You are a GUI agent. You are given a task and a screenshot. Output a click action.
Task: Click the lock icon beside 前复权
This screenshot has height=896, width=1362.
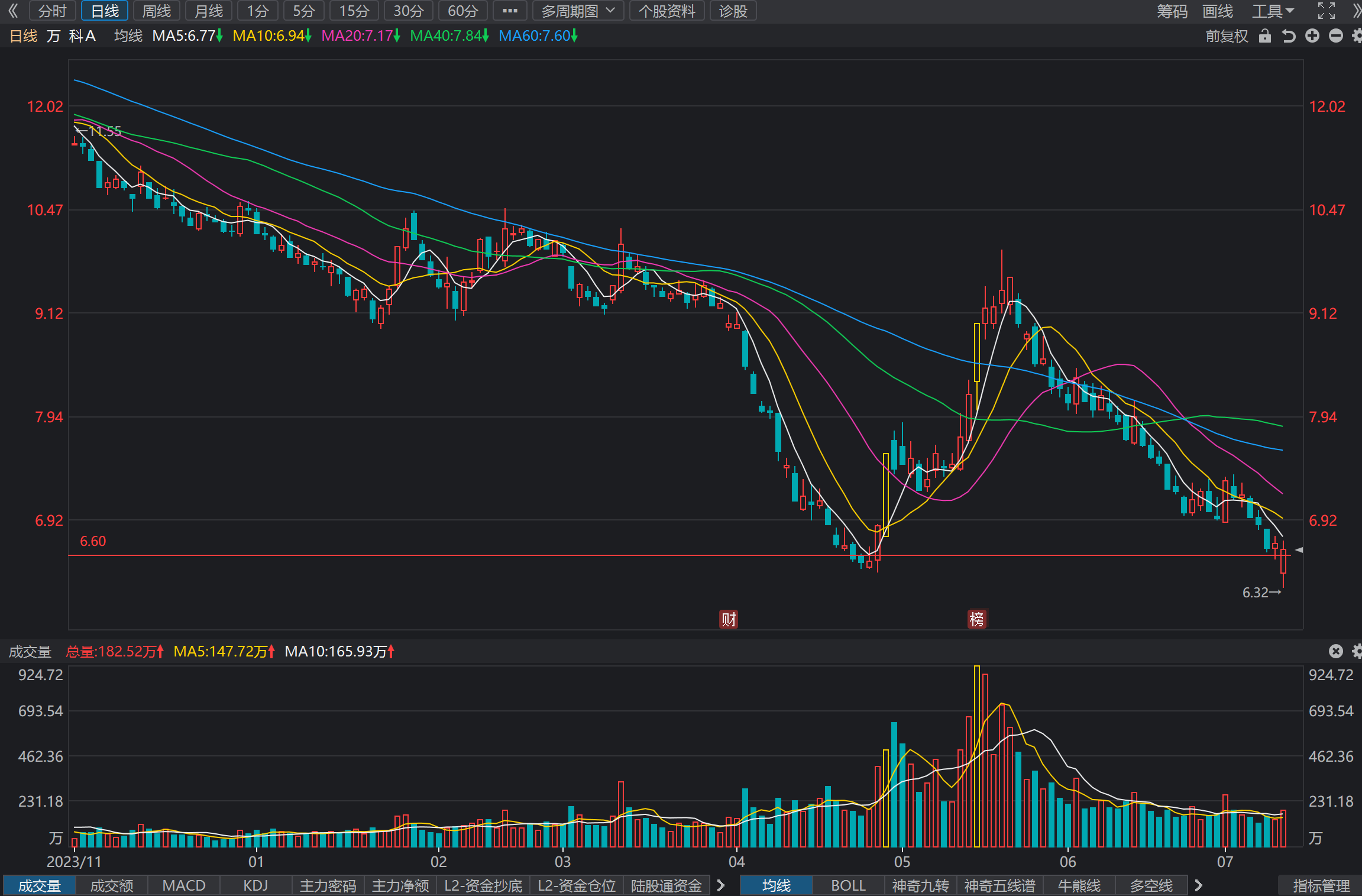point(1265,36)
